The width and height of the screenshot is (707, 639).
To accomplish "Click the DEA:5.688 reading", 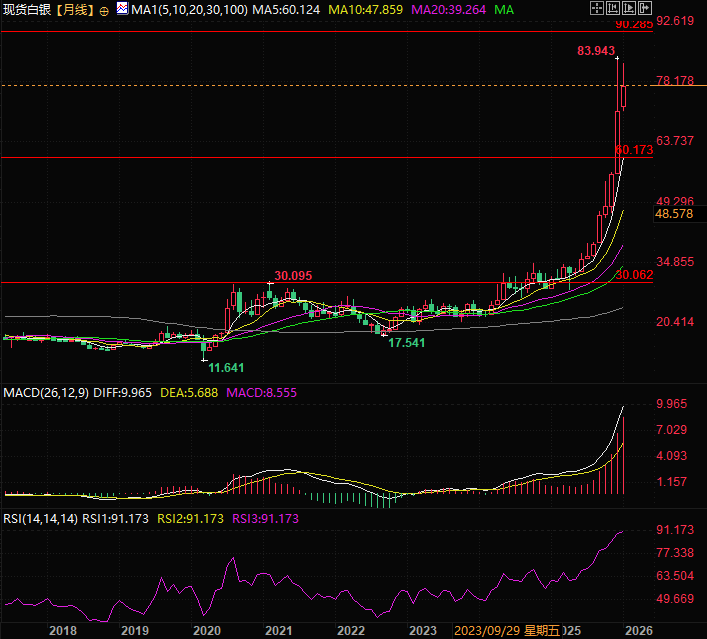I will click(189, 393).
